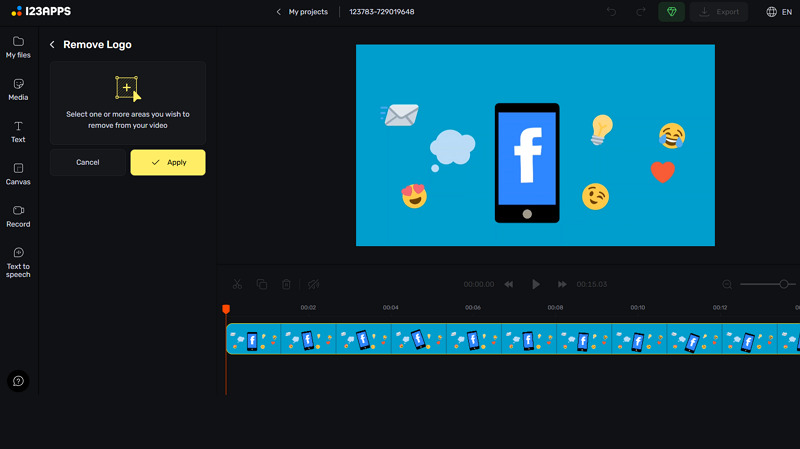Zoom out the timeline with magnifier
This screenshot has height=449, width=800.
coord(727,284)
